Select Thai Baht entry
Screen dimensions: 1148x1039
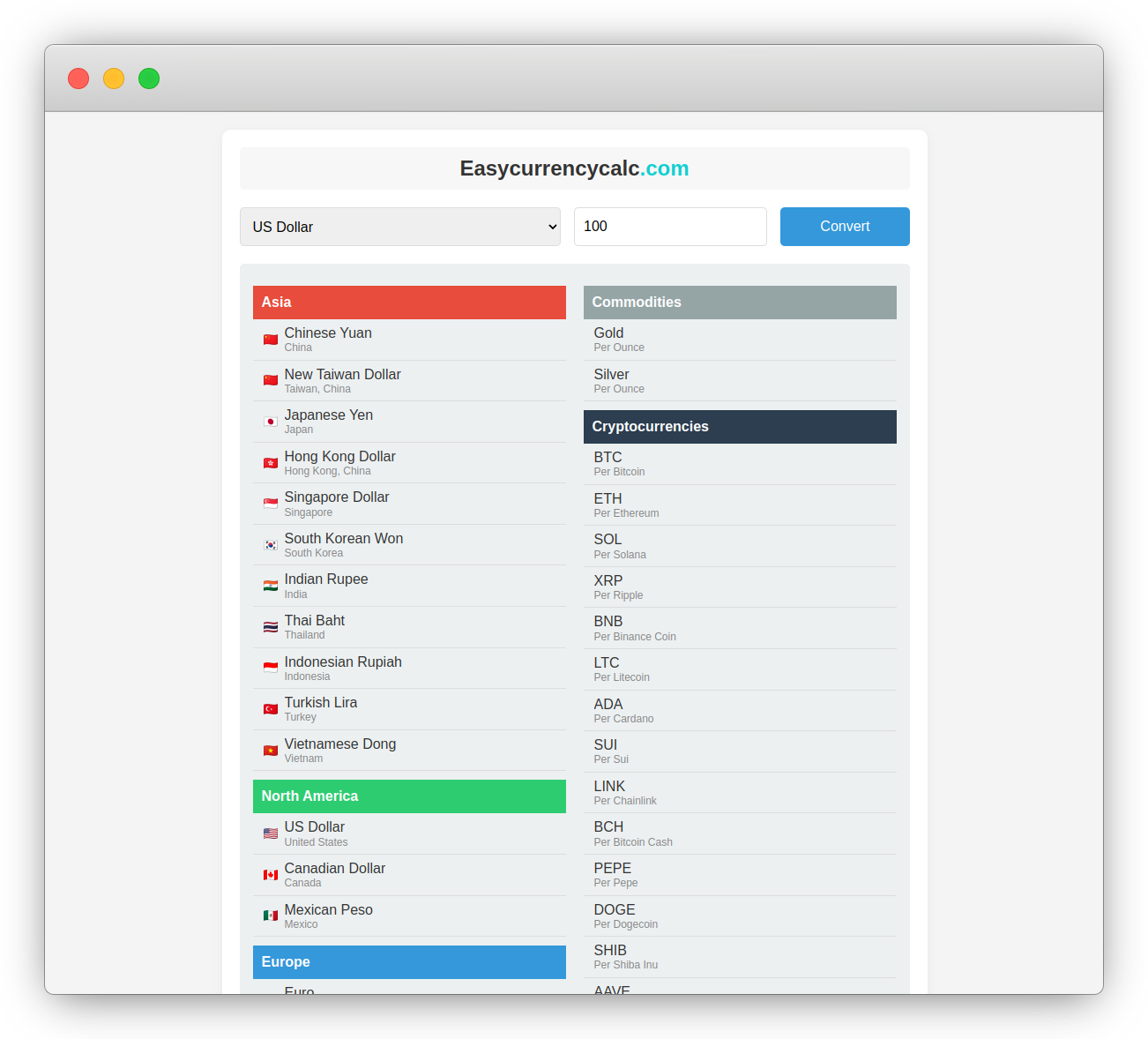[x=409, y=627]
